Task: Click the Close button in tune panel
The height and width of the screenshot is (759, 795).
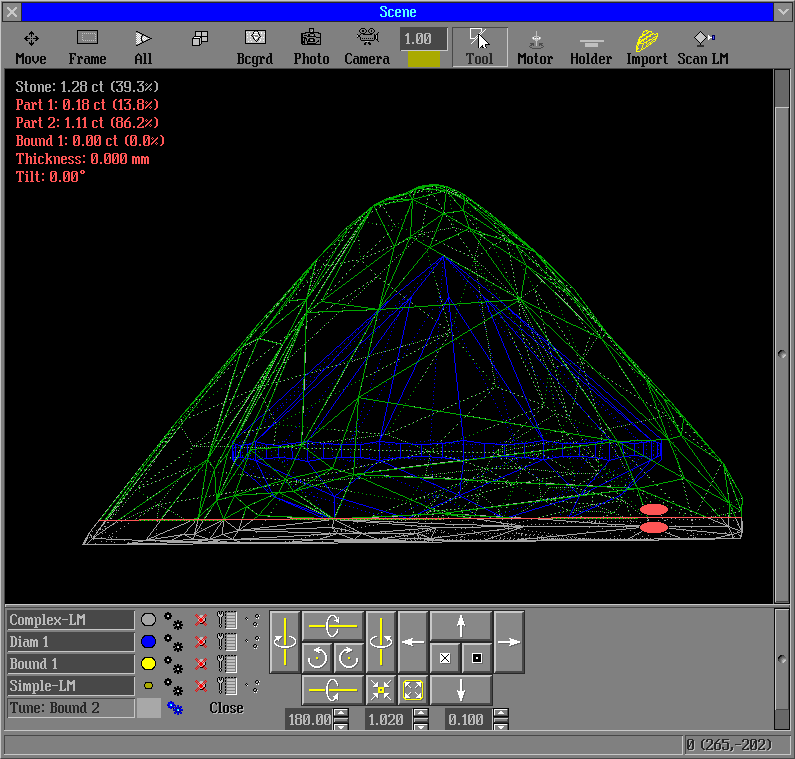Action: coord(226,708)
